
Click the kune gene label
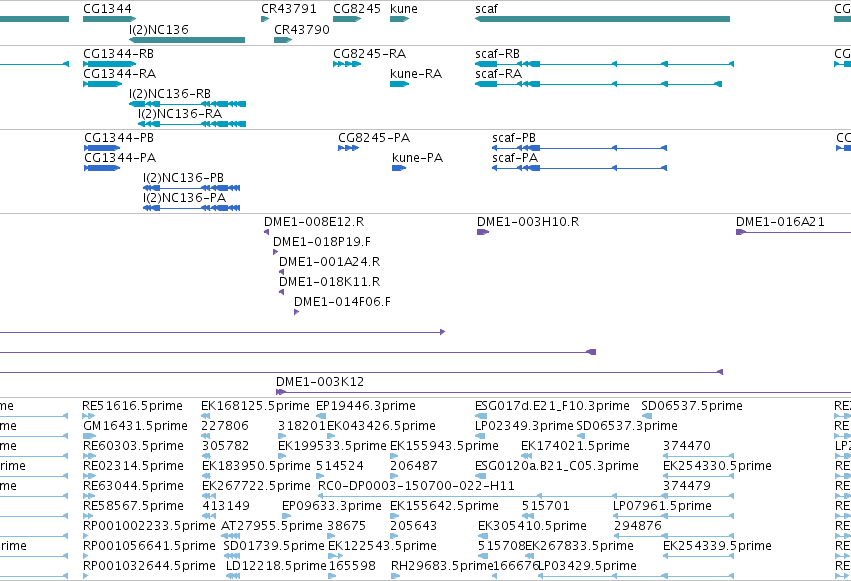(404, 9)
